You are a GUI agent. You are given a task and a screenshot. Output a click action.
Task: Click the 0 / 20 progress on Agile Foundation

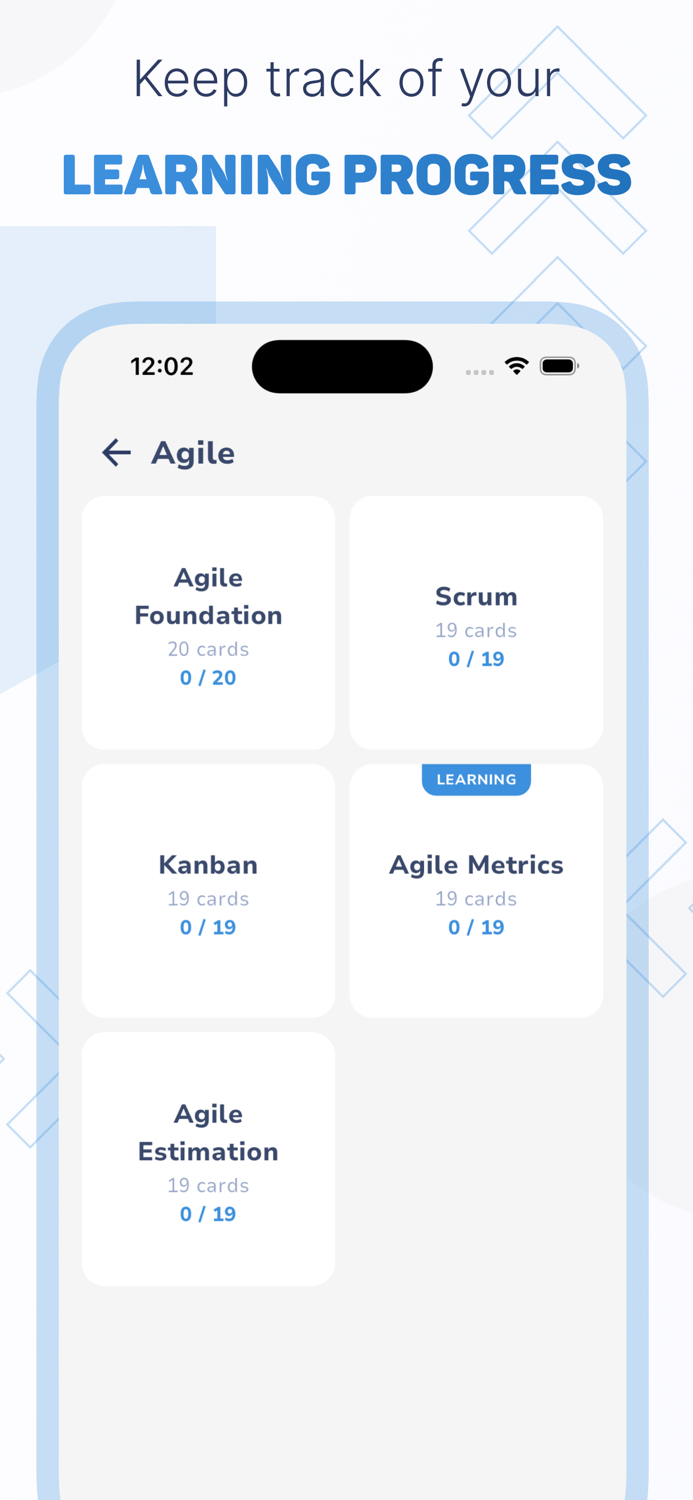click(x=208, y=677)
